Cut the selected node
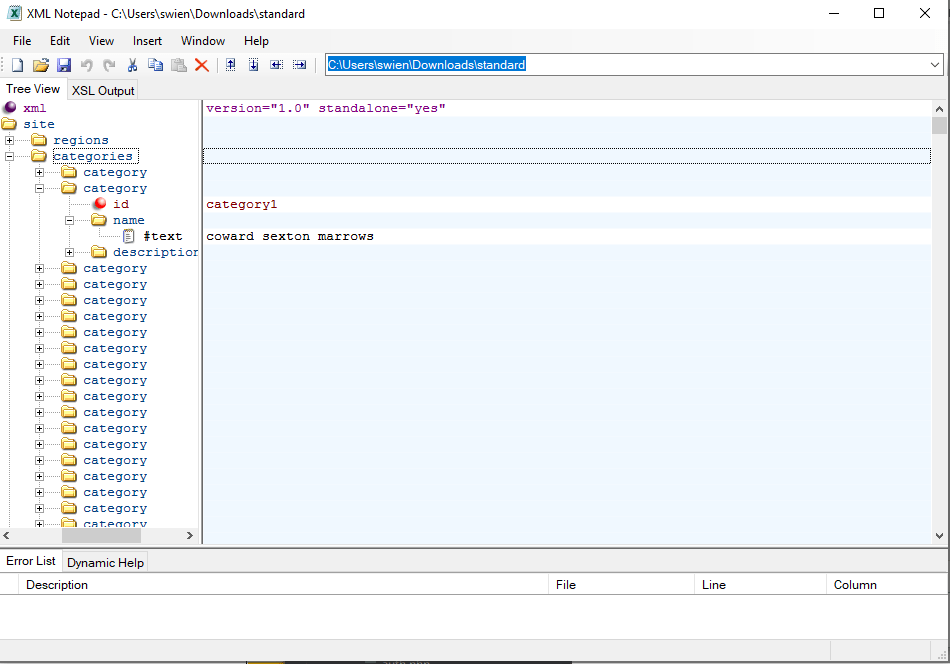The height and width of the screenshot is (664, 950). pos(132,64)
